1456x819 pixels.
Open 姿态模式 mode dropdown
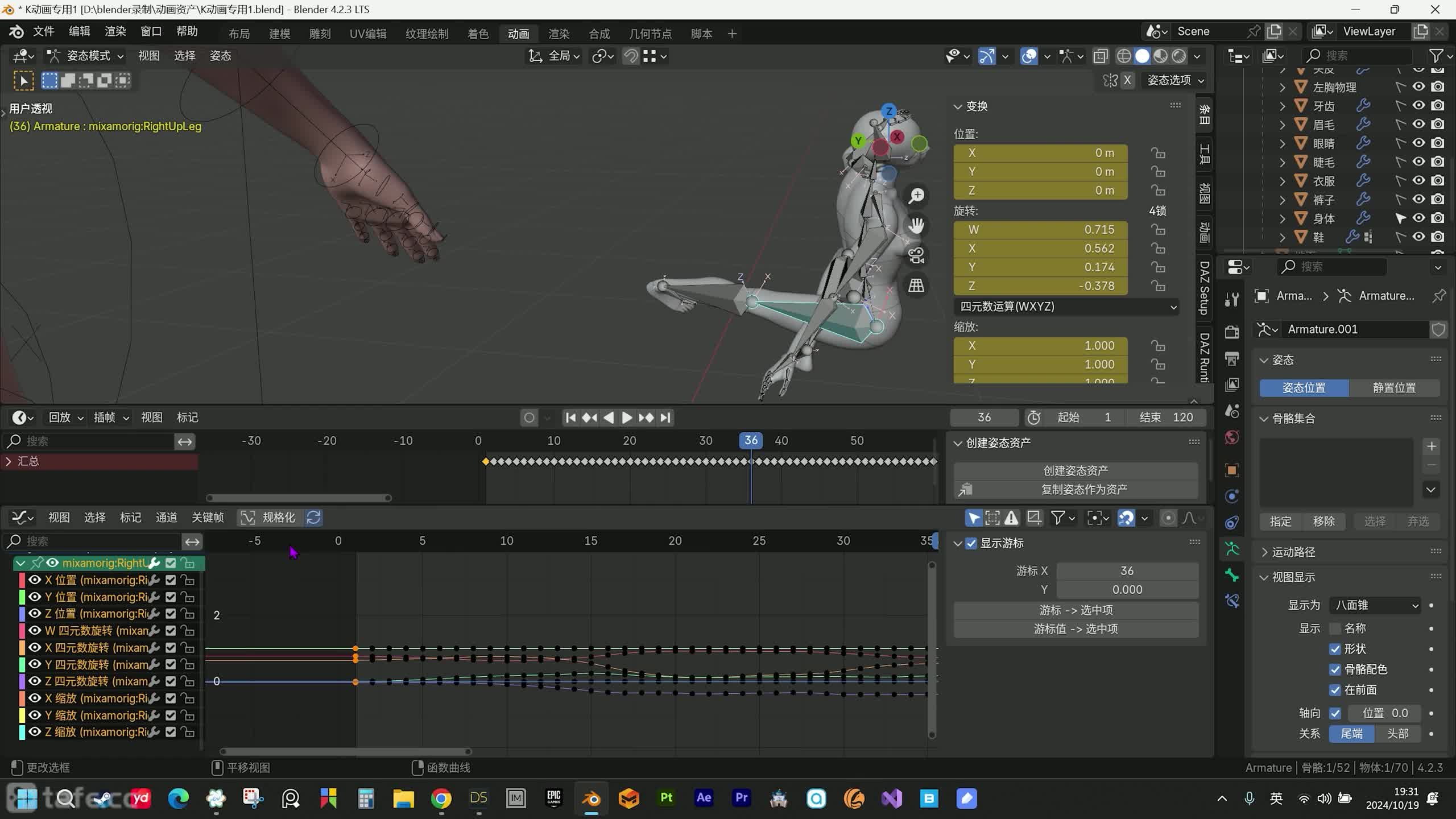(x=86, y=56)
